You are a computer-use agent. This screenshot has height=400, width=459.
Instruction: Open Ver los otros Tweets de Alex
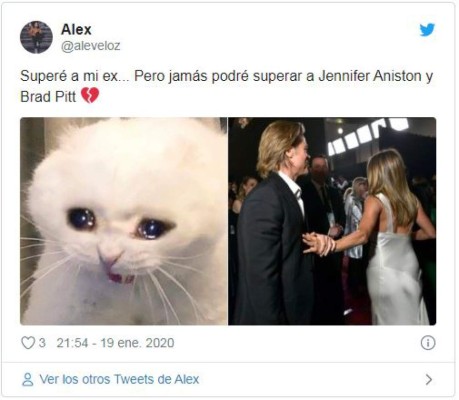click(119, 379)
